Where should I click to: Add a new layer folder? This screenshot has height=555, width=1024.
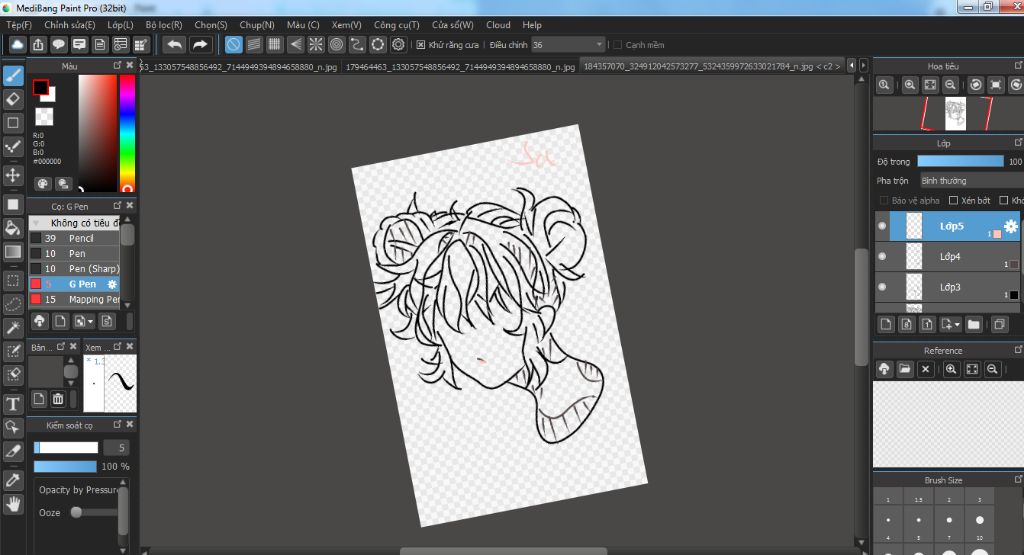tap(974, 325)
